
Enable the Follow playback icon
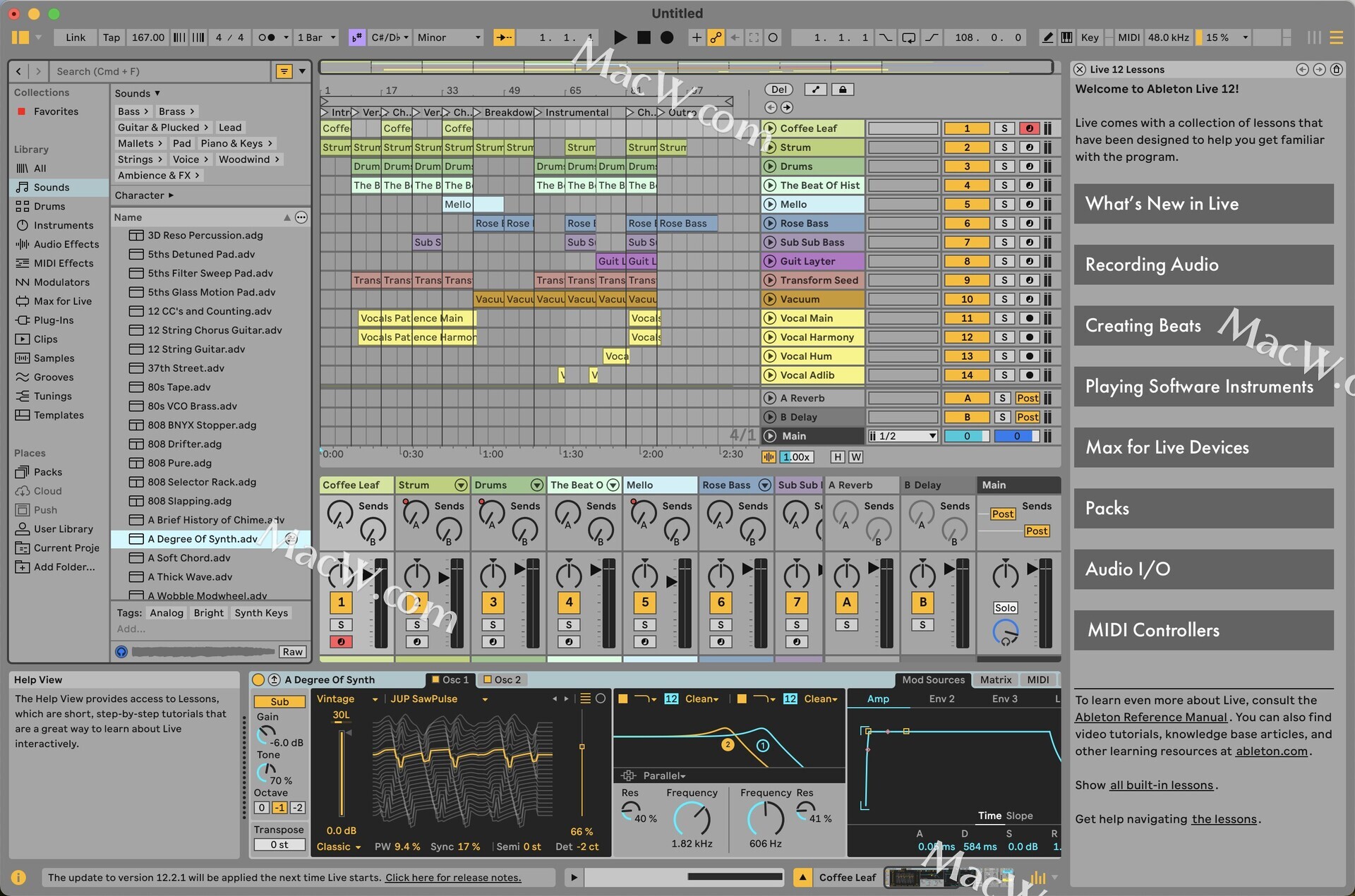coord(504,37)
